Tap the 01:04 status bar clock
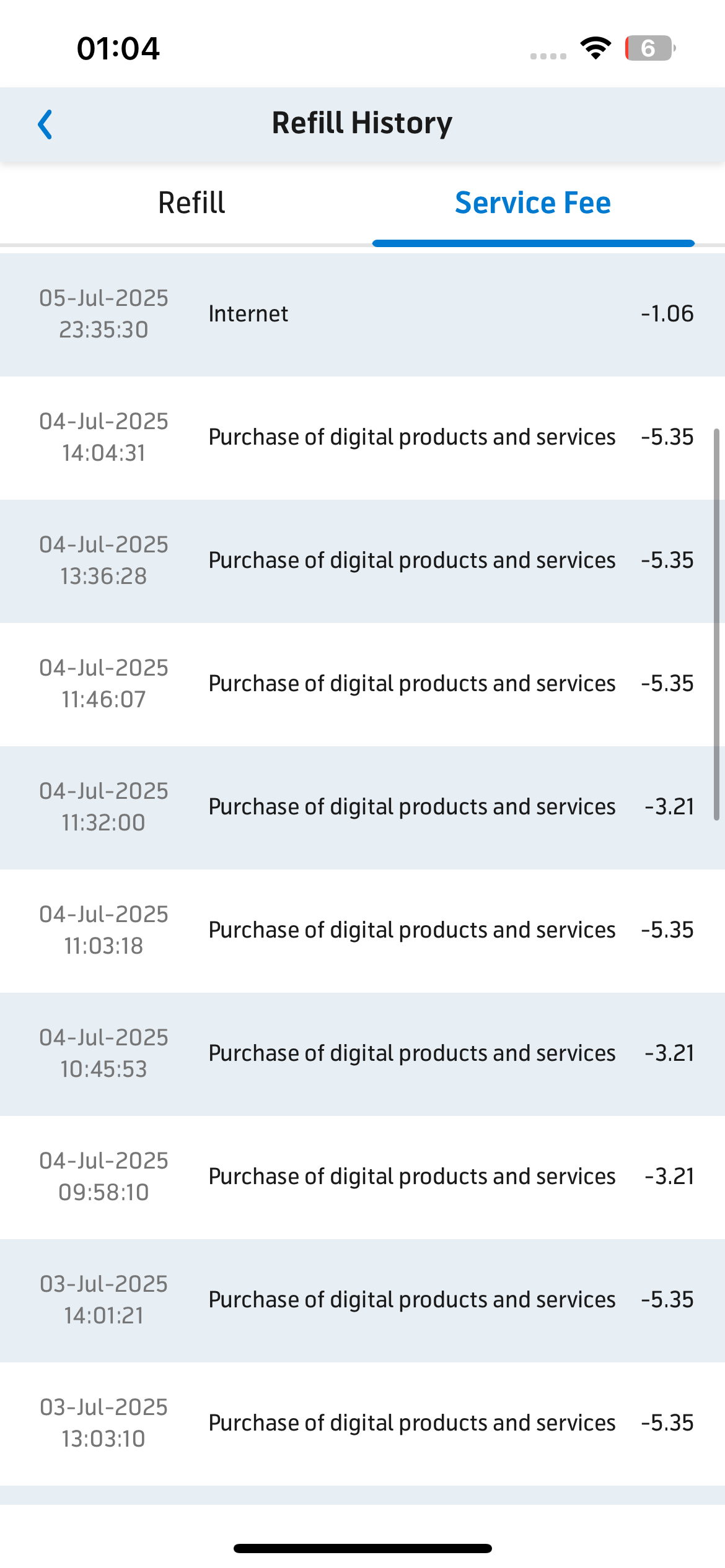725x1568 pixels. click(x=118, y=48)
